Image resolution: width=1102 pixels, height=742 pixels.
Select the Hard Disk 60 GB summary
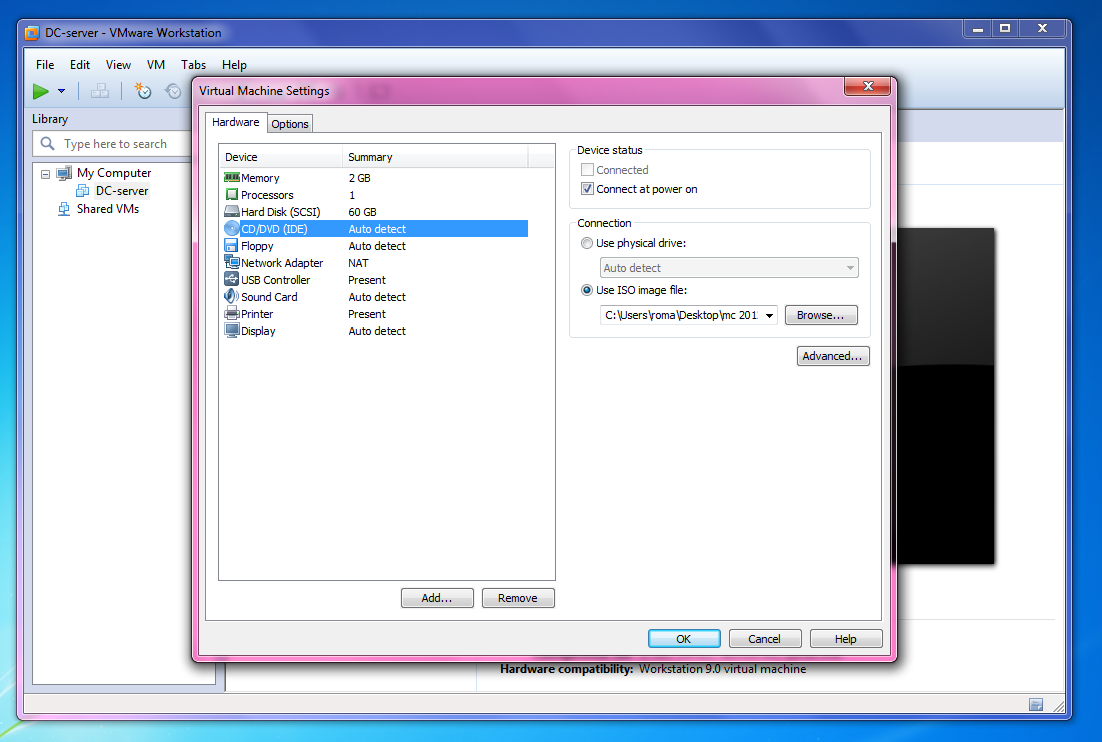click(x=363, y=212)
